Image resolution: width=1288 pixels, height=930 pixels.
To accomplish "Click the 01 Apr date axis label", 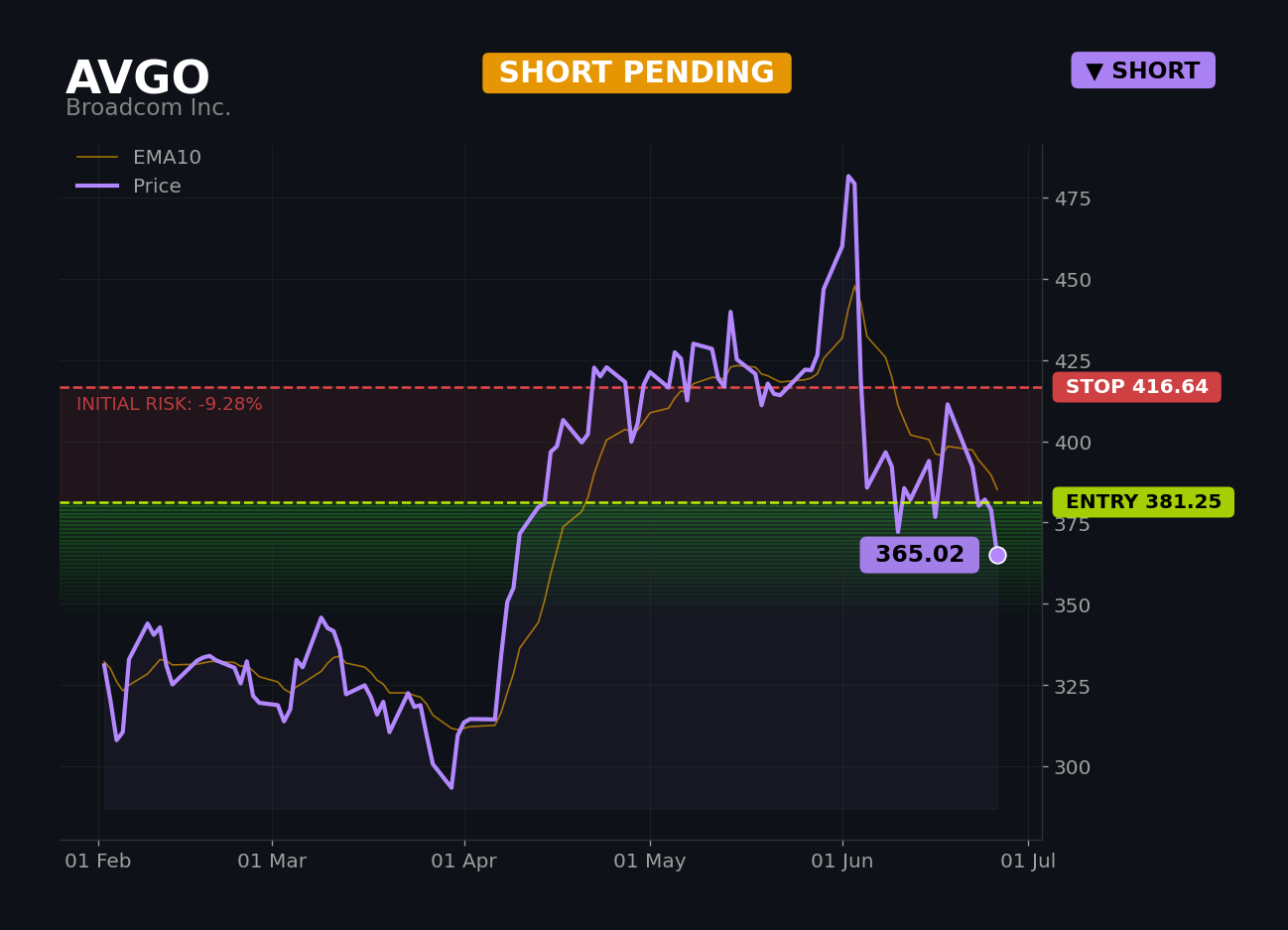I will [x=464, y=862].
